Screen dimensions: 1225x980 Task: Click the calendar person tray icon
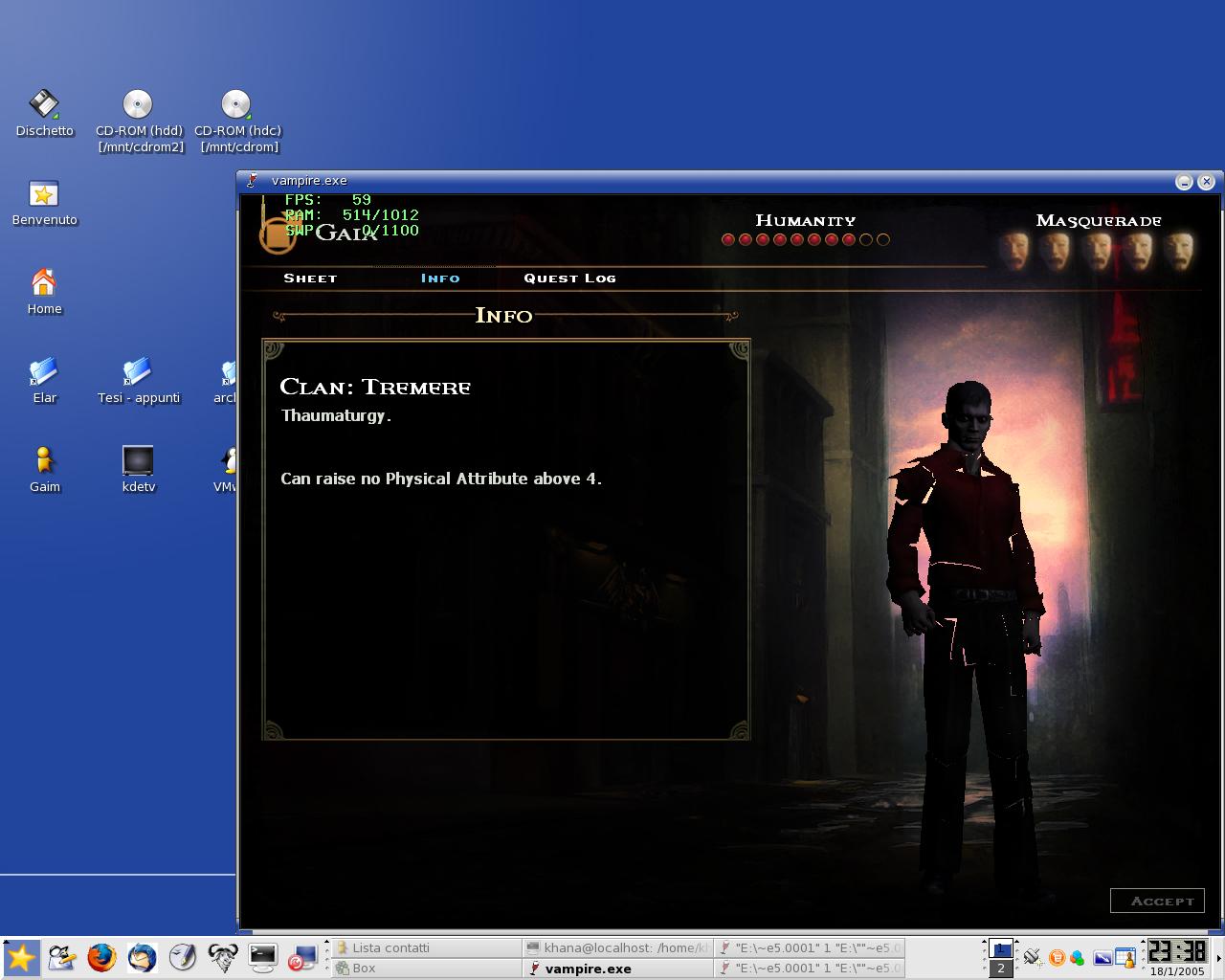click(1126, 957)
